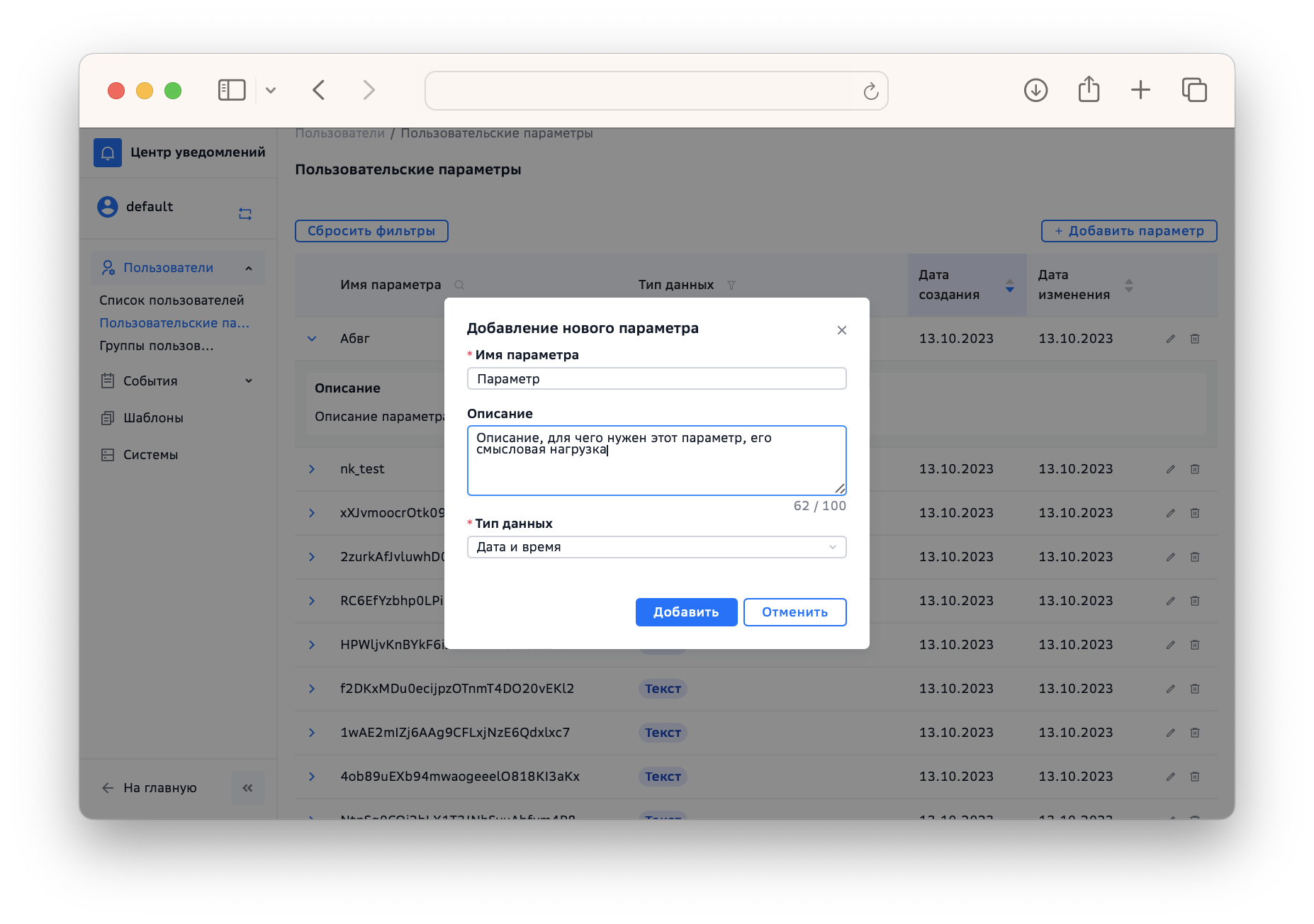Click the edit pencil for Абвг row
The height and width of the screenshot is (924, 1314).
[x=1171, y=339]
